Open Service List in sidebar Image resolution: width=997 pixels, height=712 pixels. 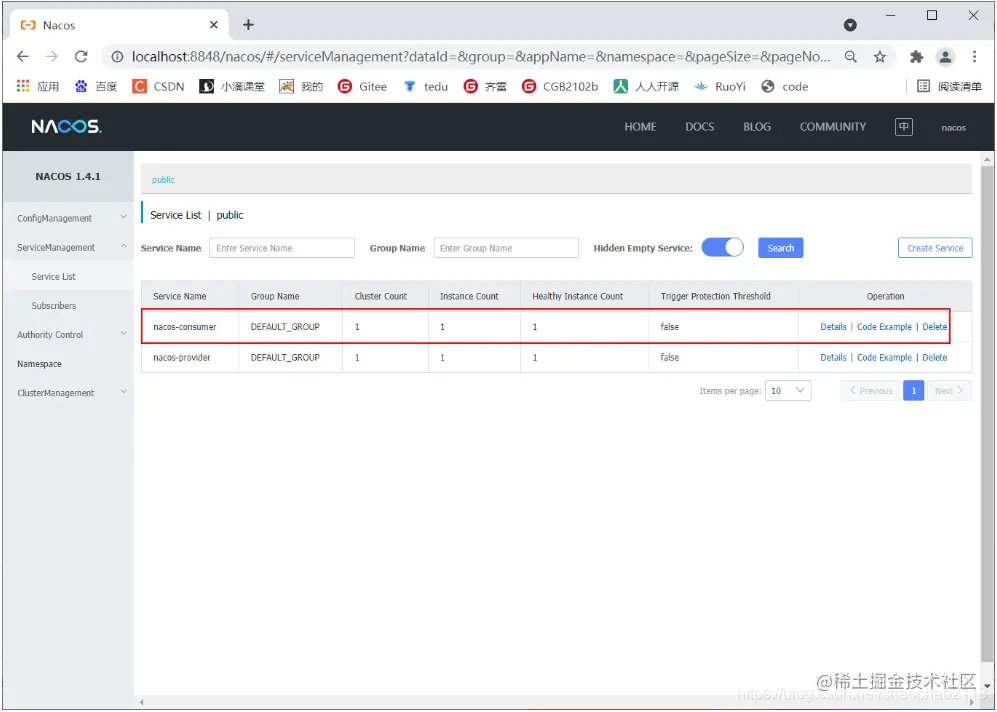coord(53,277)
